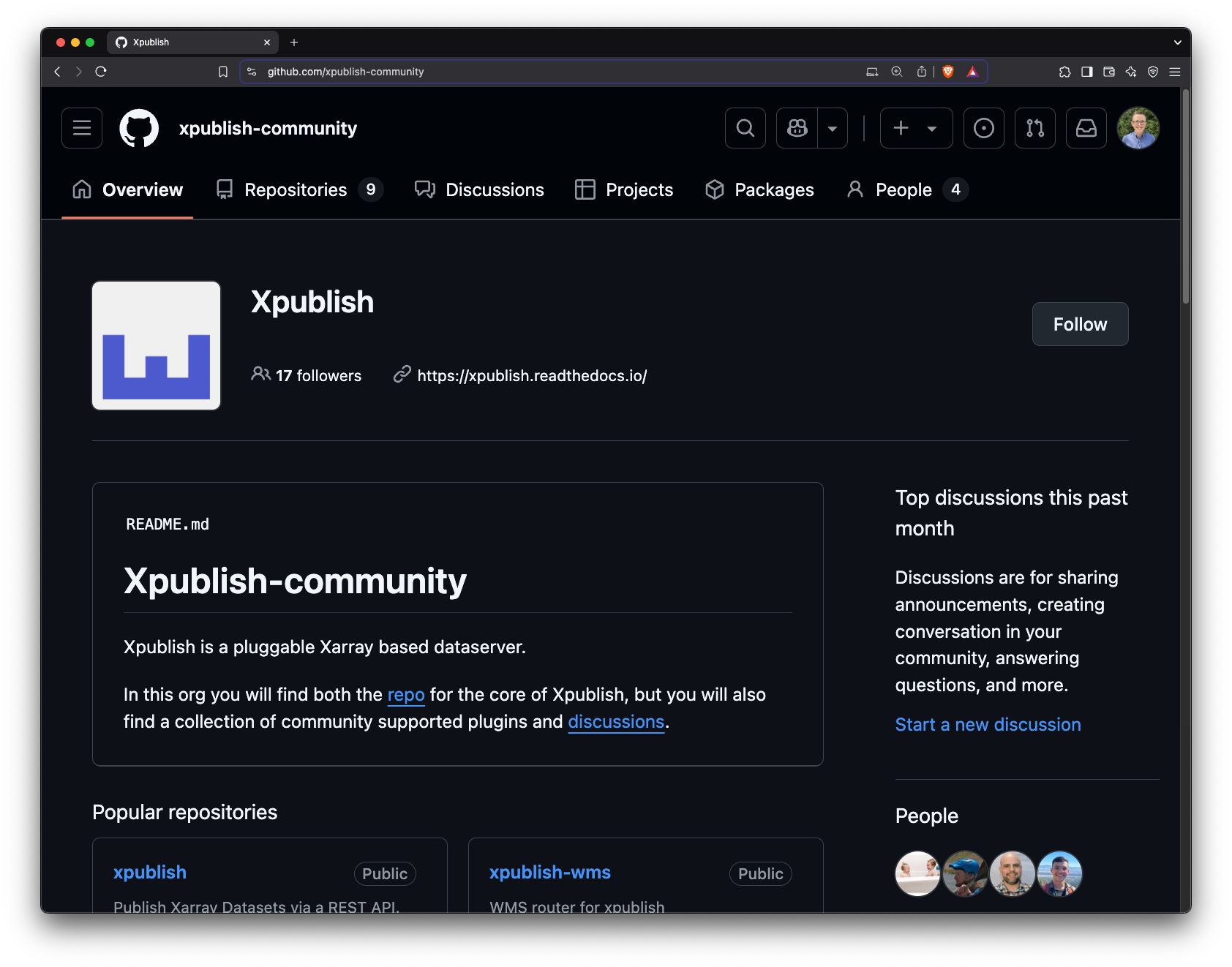Open Brave Rewards panel
The image size is (1232, 967).
click(974, 72)
